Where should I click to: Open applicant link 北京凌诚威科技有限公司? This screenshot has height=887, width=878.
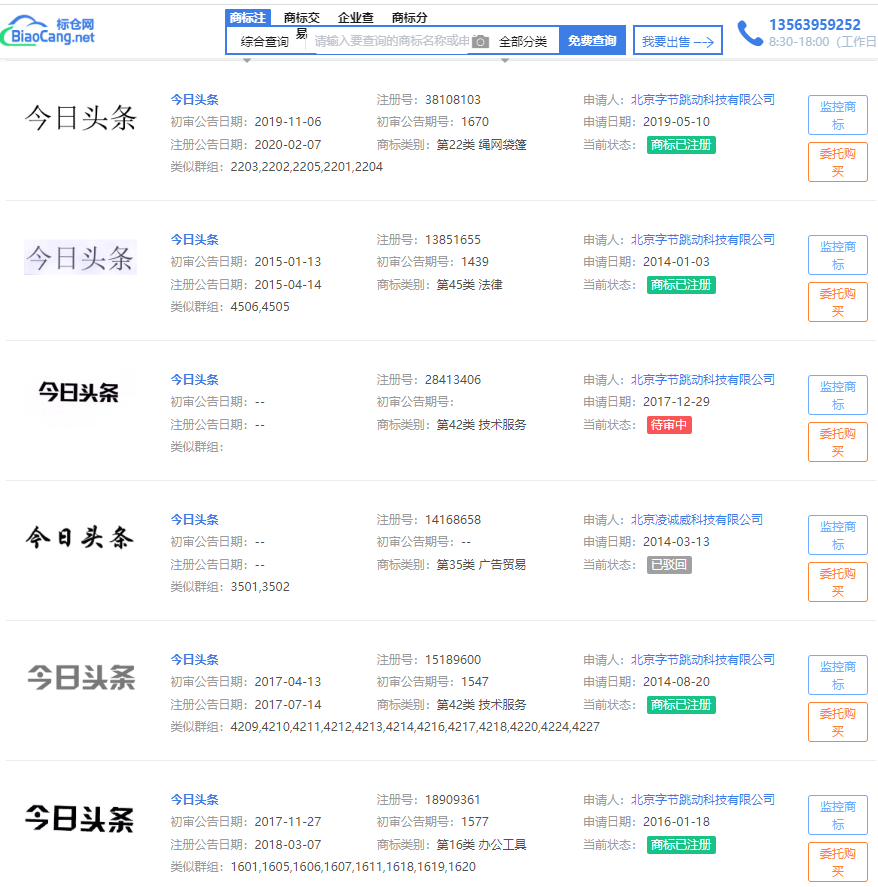point(697,519)
